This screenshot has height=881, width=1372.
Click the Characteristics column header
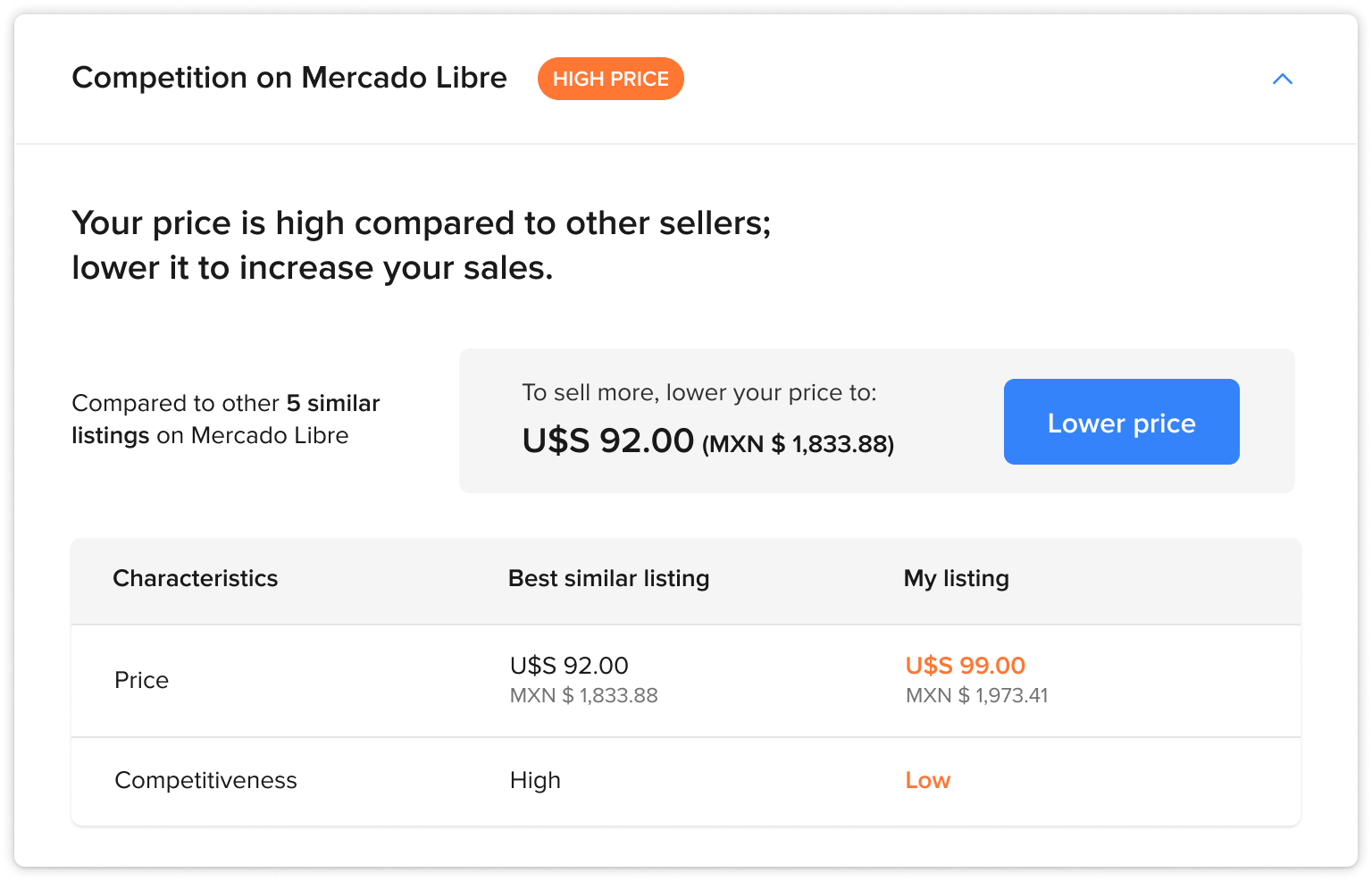point(196,578)
